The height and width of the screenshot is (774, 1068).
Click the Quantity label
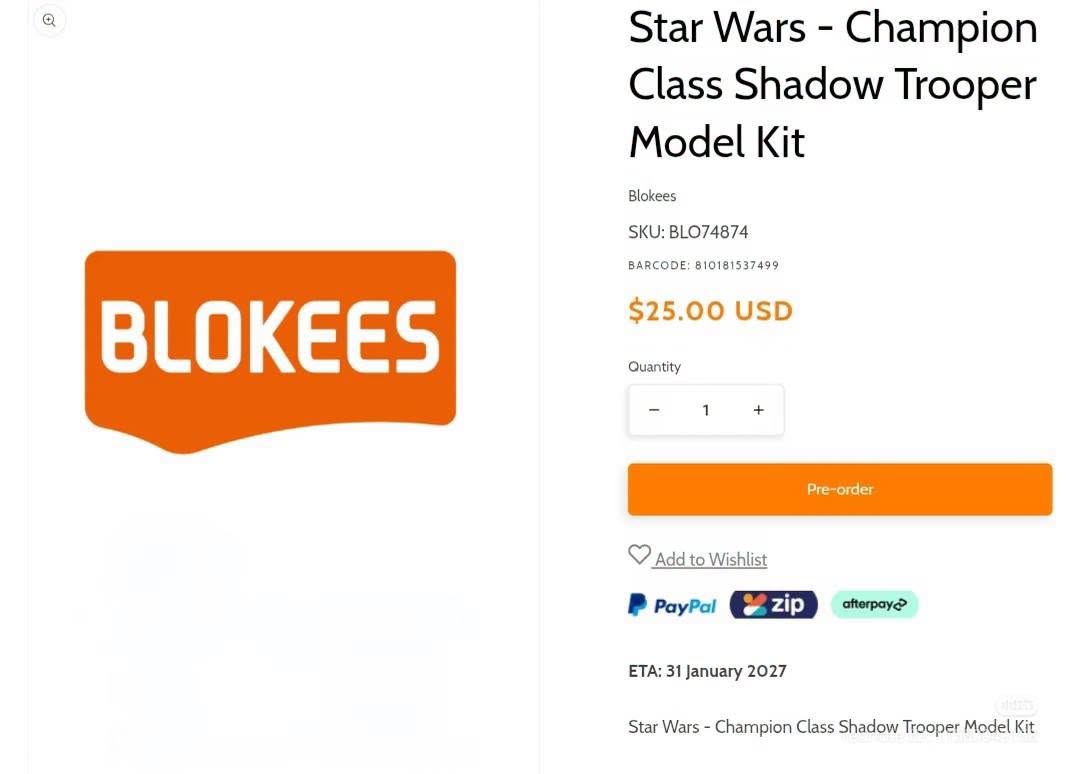coord(654,367)
